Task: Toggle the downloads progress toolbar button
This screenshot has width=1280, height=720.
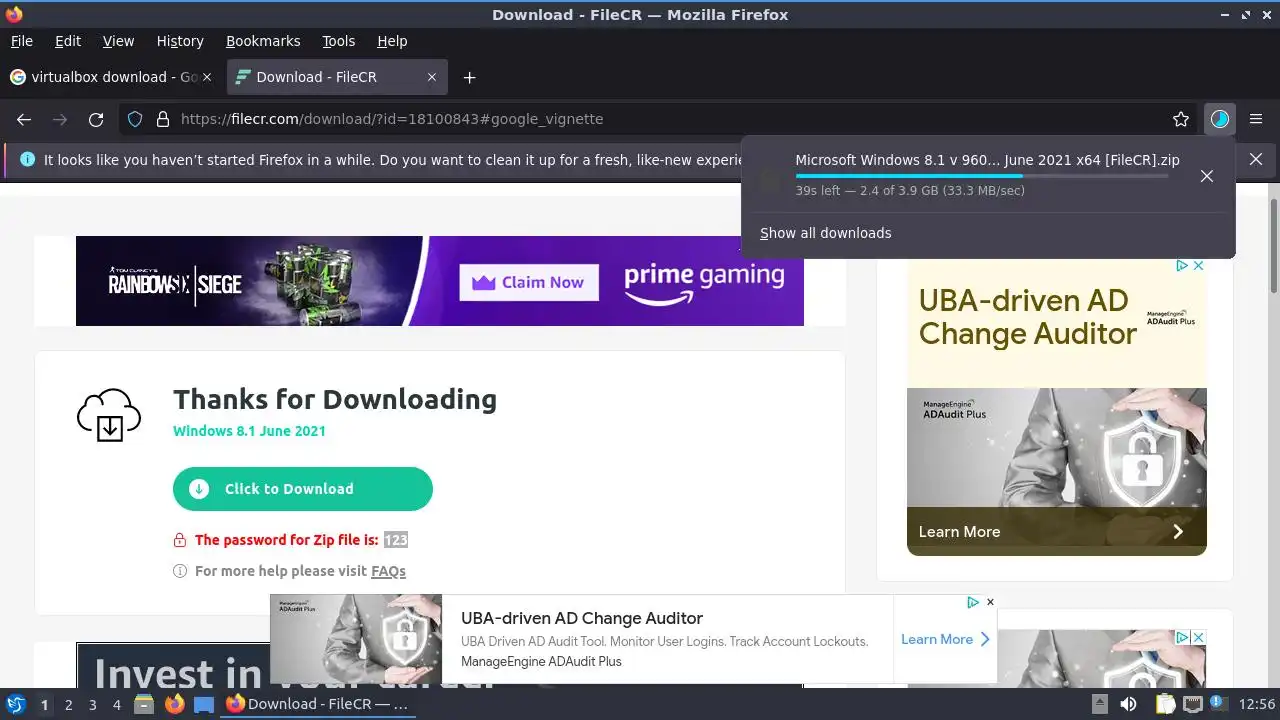Action: [1219, 119]
